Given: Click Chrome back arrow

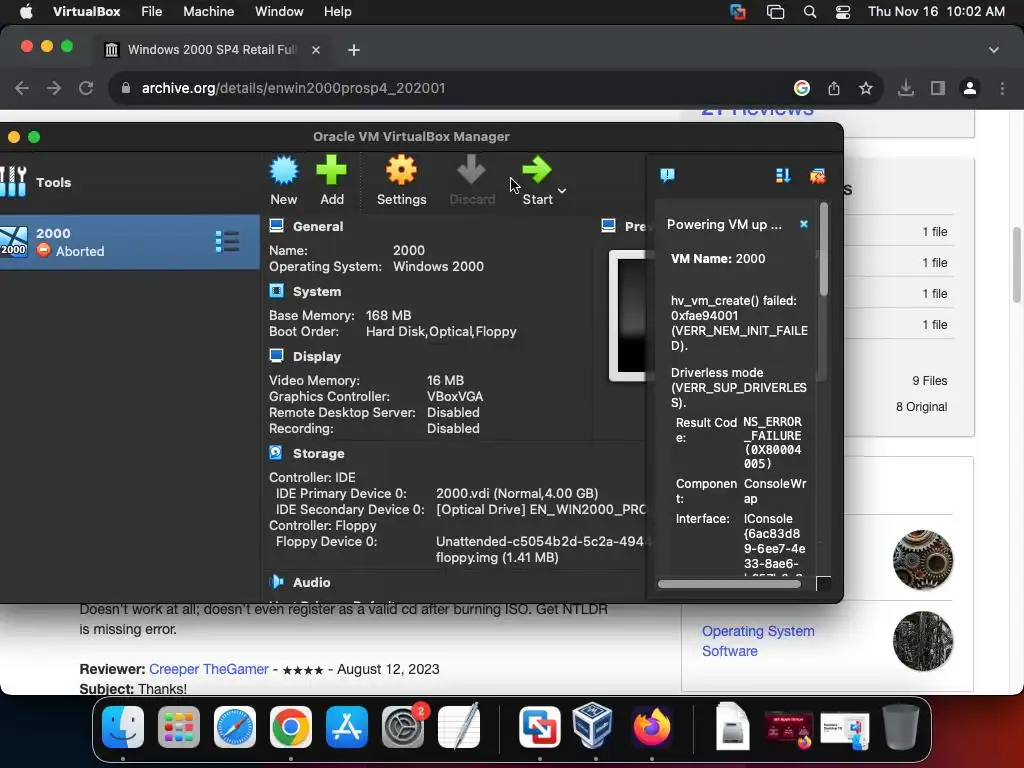Looking at the screenshot, I should point(22,88).
